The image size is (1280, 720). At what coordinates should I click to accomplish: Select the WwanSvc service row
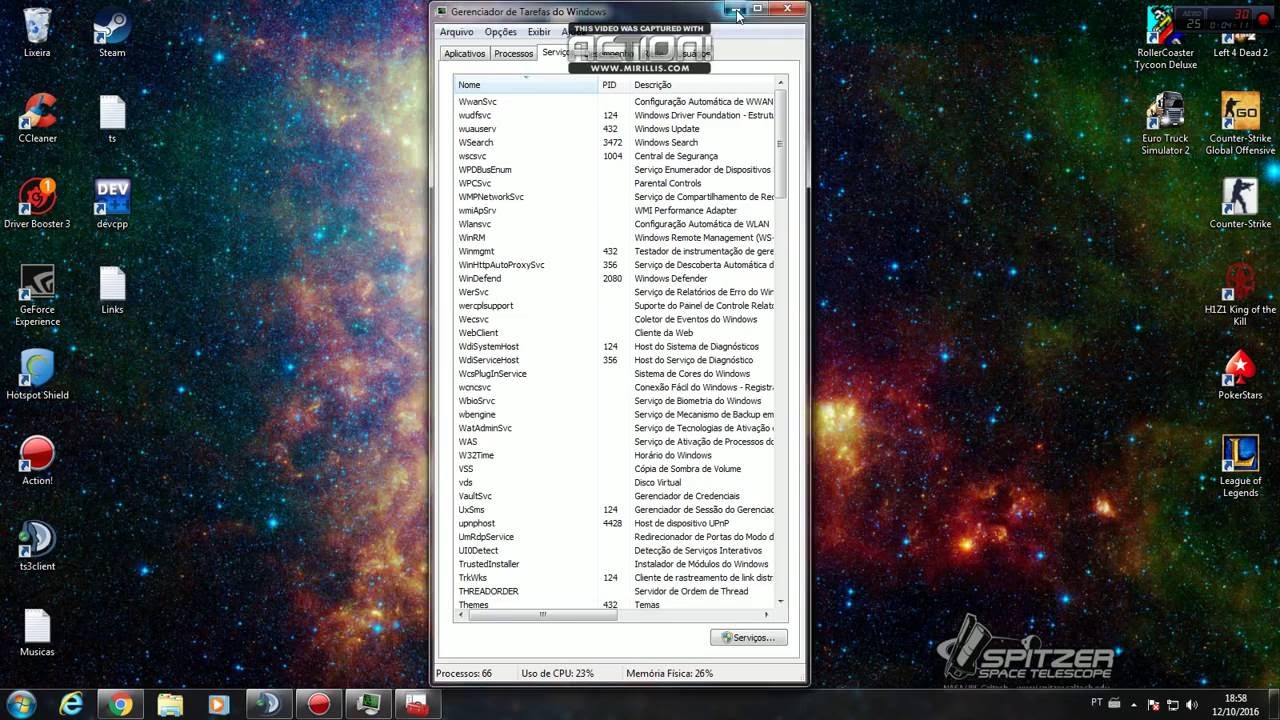click(x=614, y=101)
